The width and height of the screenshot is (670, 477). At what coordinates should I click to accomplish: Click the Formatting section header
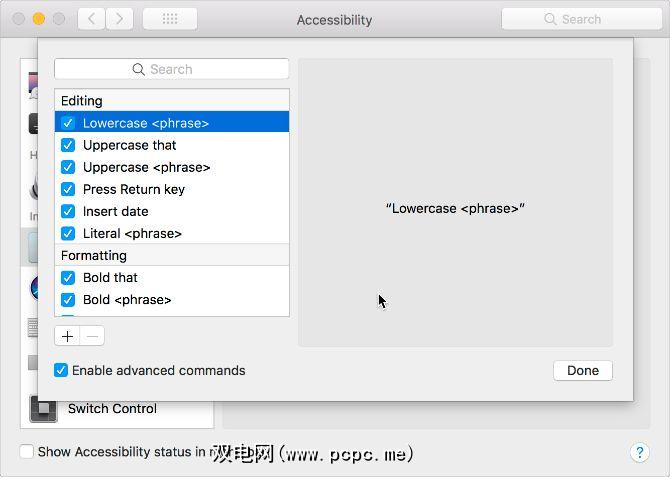tap(94, 255)
